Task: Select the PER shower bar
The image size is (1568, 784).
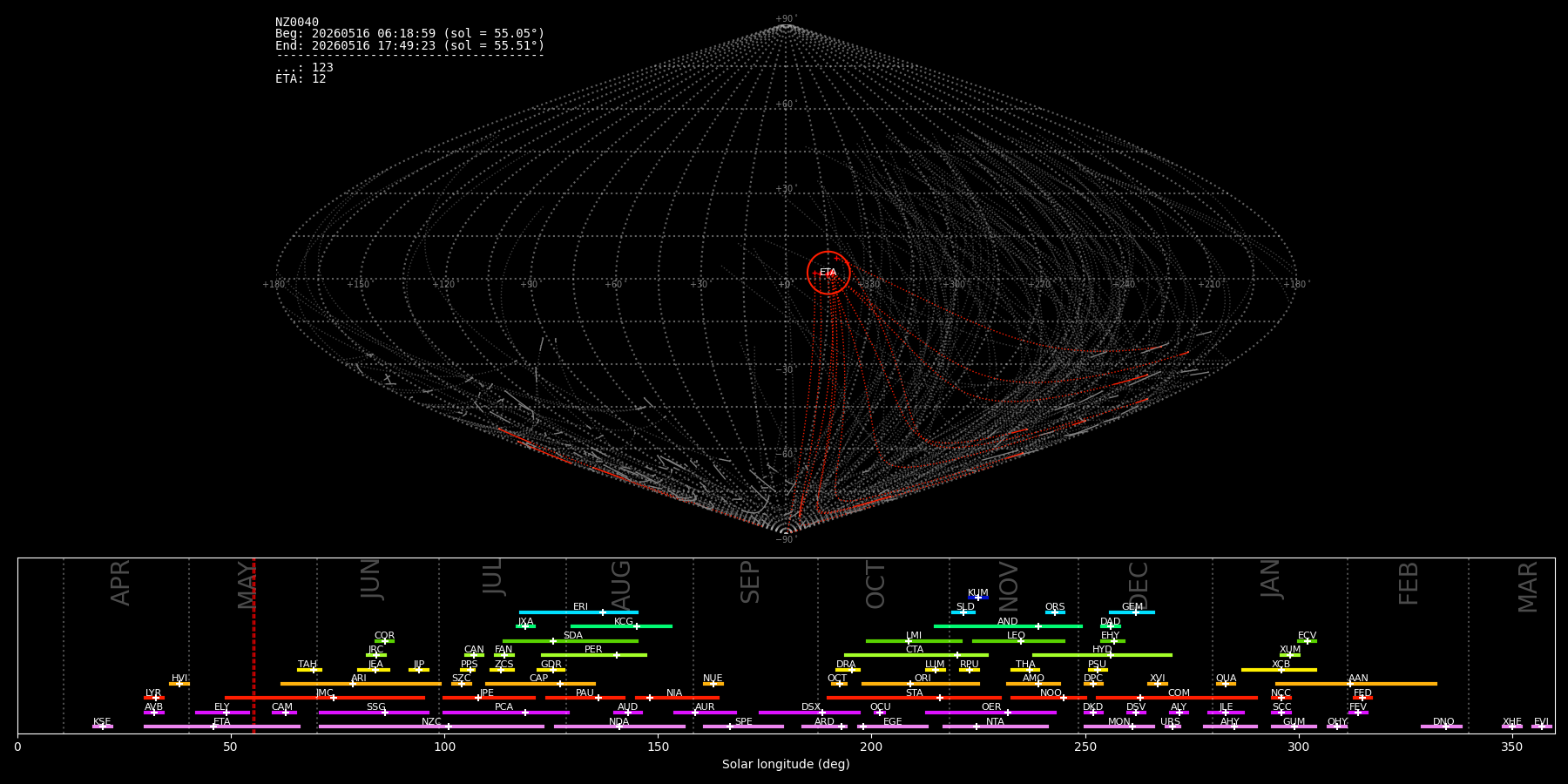Action: (594, 655)
